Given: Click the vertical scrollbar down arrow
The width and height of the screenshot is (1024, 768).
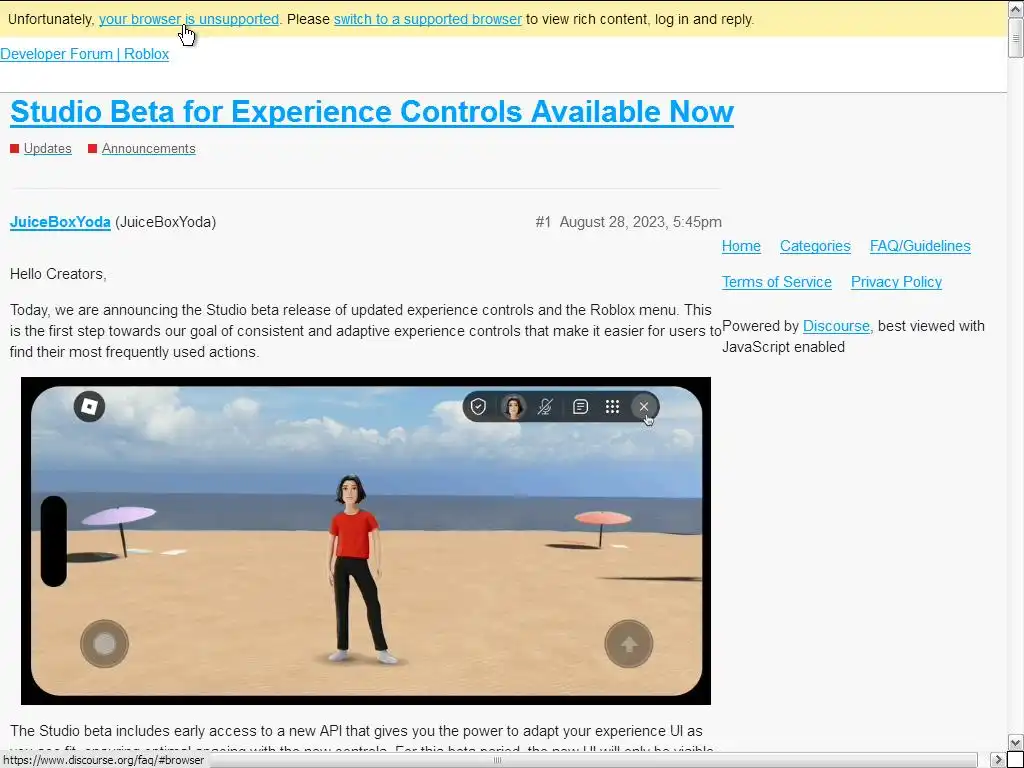Looking at the screenshot, I should coord(1016,743).
